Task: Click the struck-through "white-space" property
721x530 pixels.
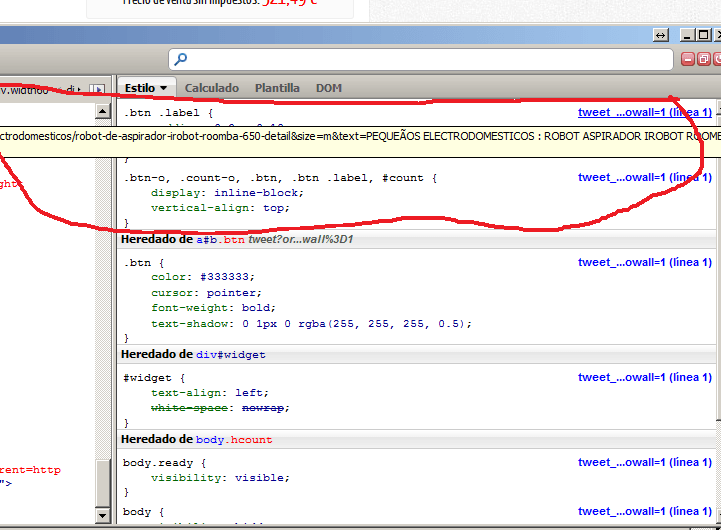Action: pyautogui.click(x=189, y=408)
